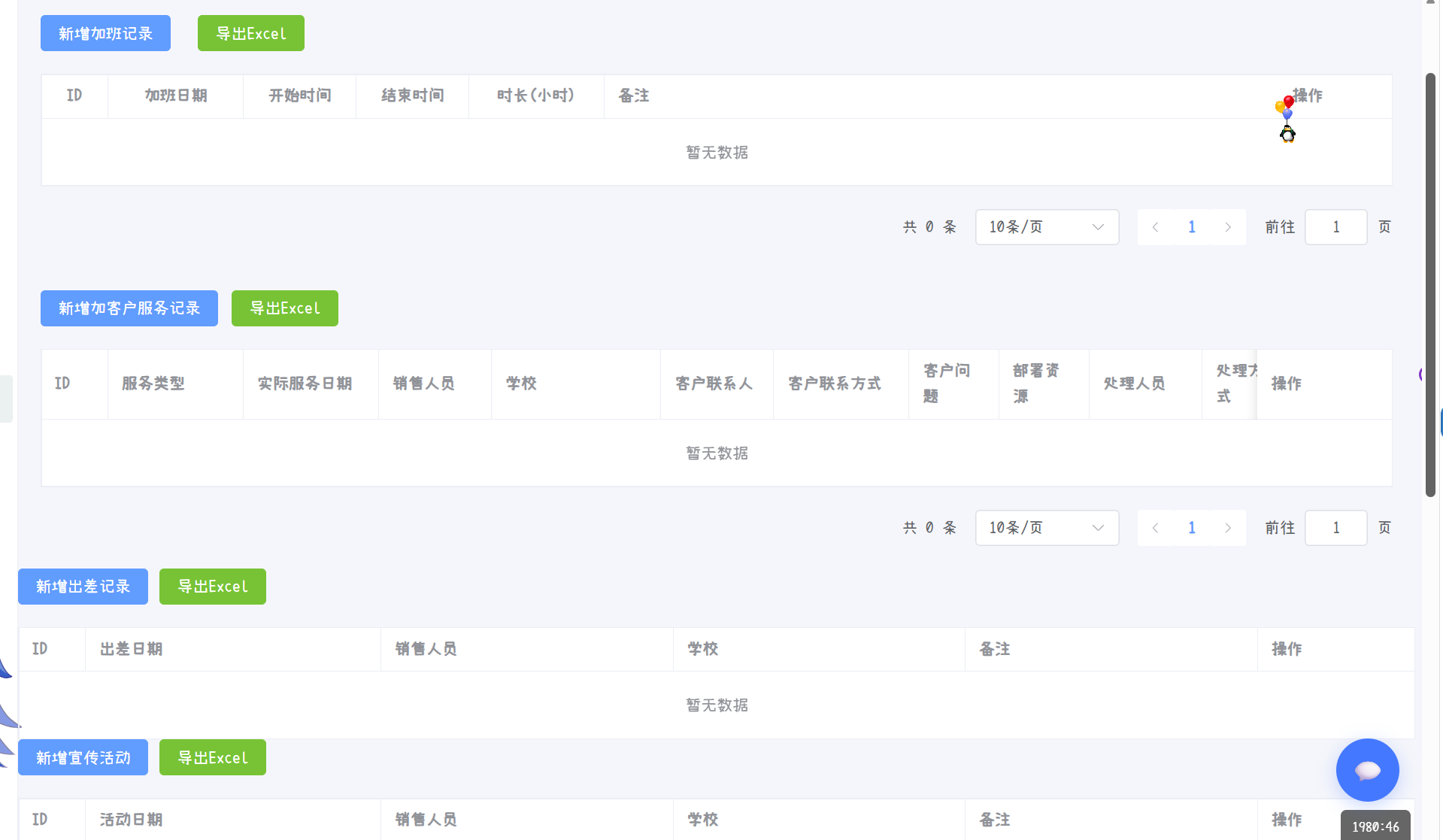Click 新增加班记录 button

click(105, 33)
